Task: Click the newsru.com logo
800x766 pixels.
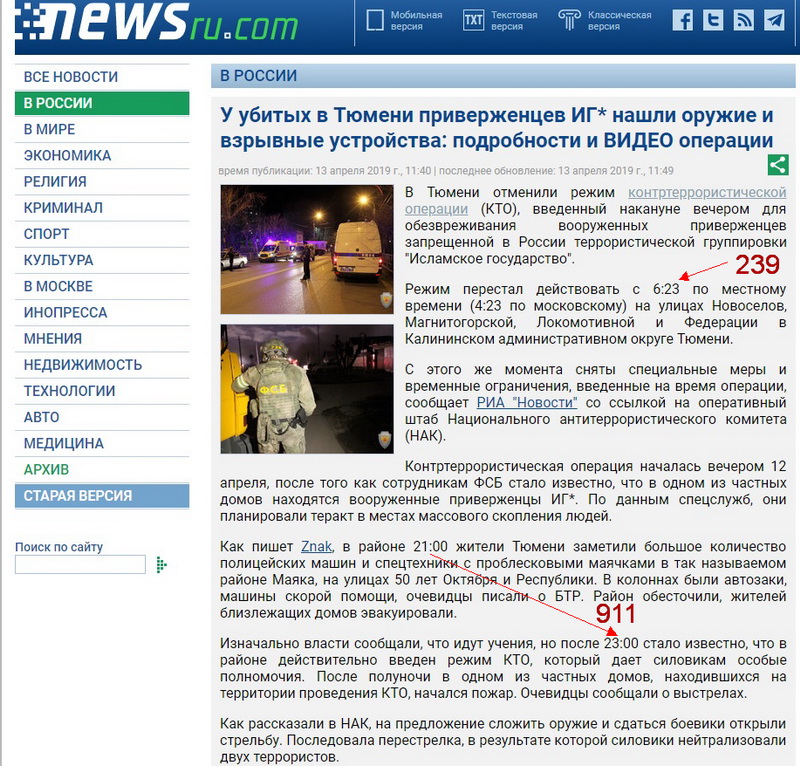Action: (x=156, y=21)
